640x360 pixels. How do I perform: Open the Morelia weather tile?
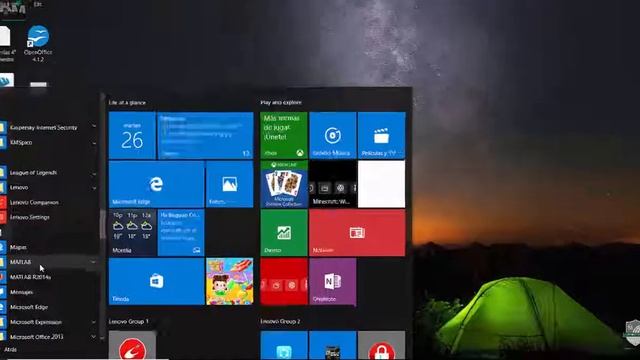132,233
